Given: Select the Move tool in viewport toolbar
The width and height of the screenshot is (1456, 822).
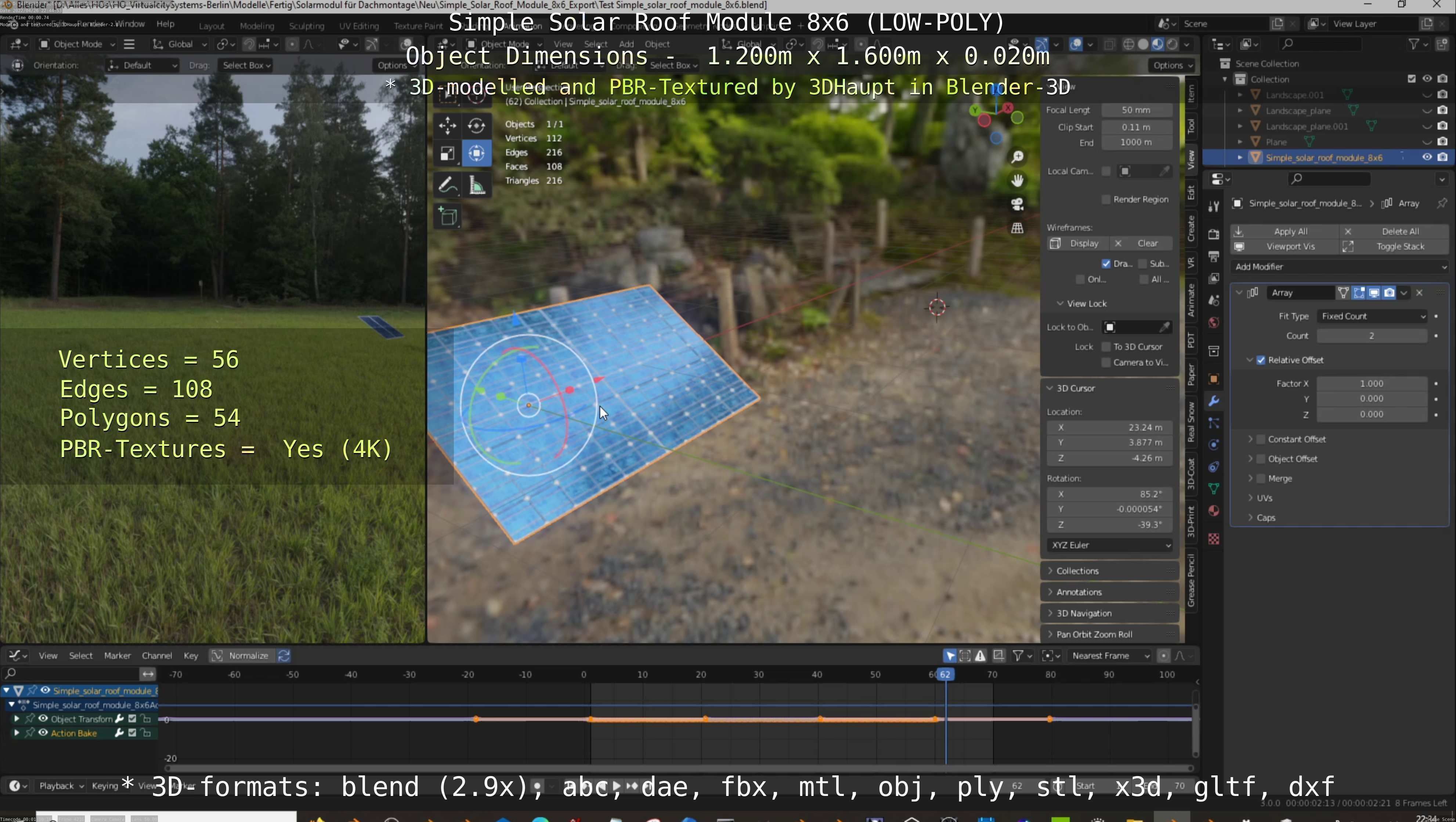Looking at the screenshot, I should pos(447,126).
